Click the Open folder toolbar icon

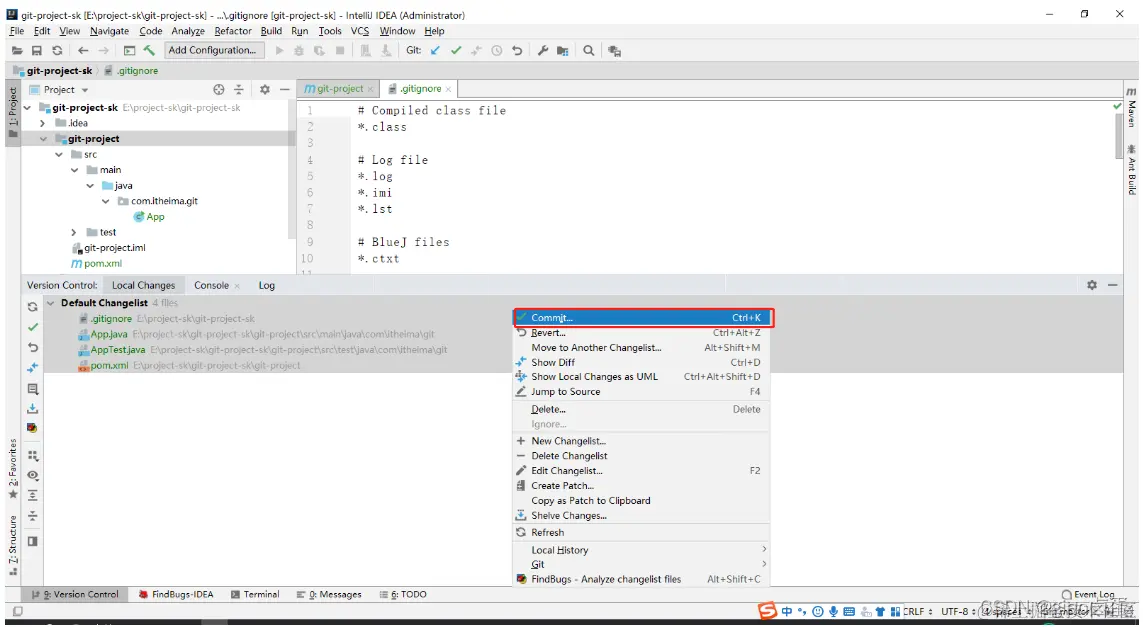pyautogui.click(x=17, y=51)
